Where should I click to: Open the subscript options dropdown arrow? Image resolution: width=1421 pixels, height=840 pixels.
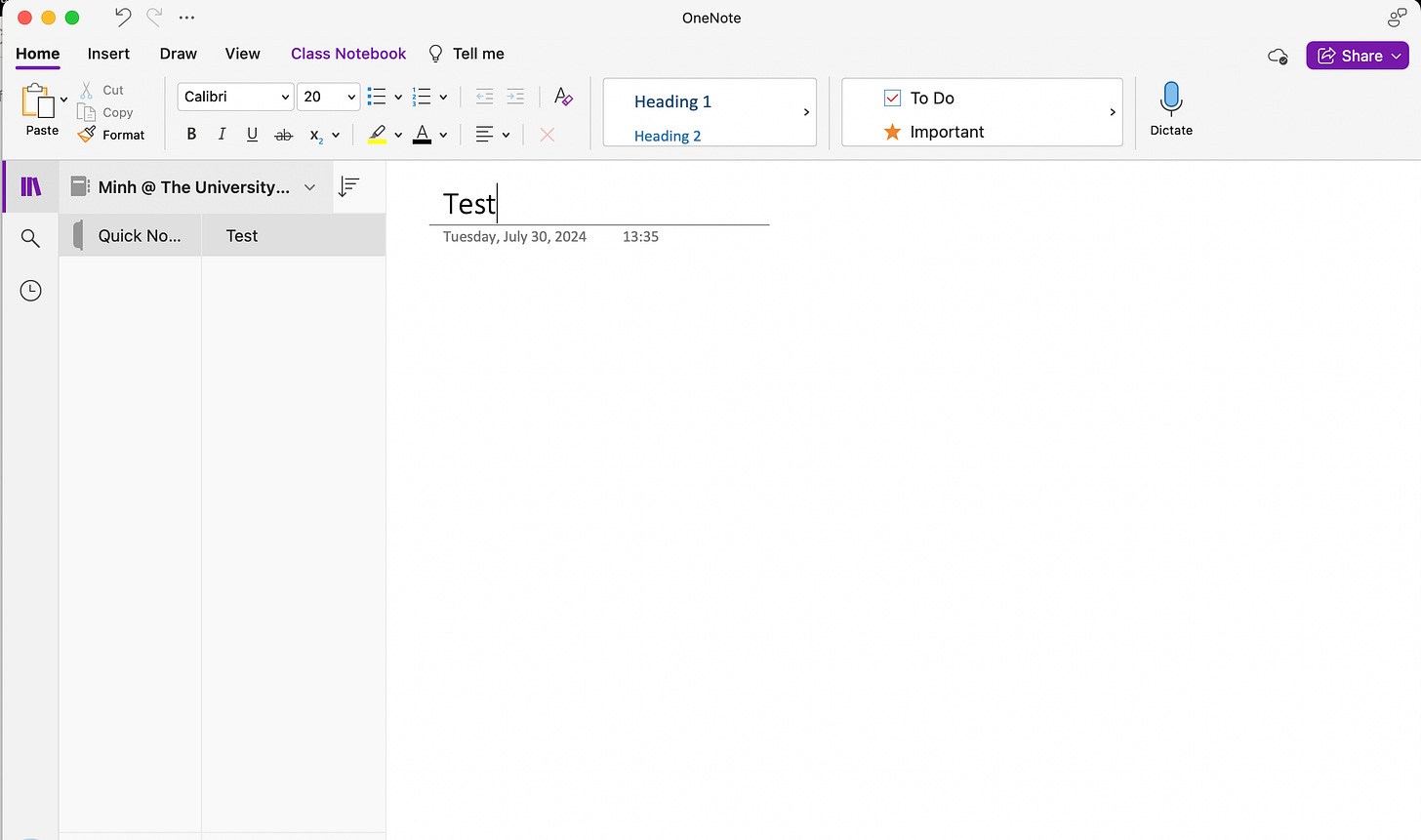tap(336, 136)
